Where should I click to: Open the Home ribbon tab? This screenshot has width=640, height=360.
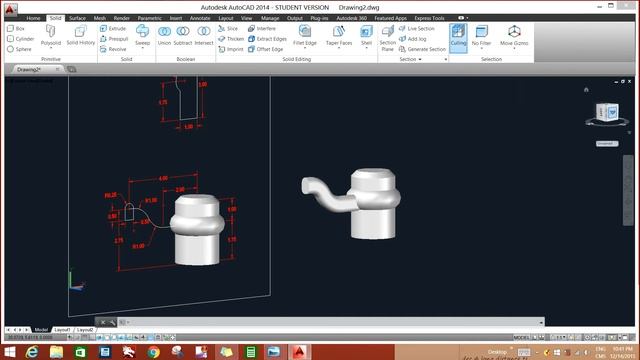click(x=33, y=18)
